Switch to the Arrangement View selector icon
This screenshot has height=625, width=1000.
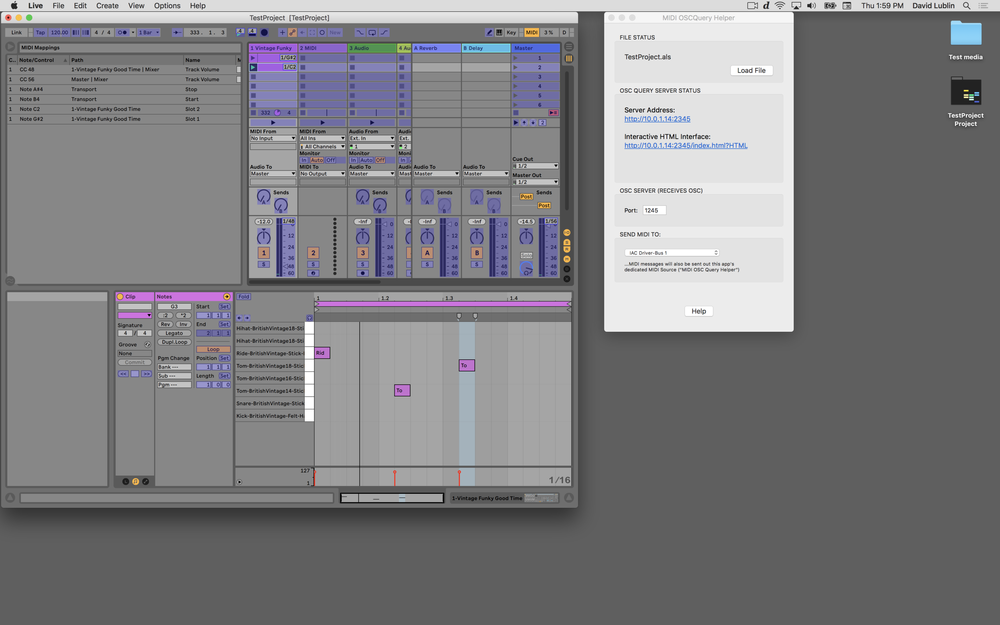tap(569, 47)
